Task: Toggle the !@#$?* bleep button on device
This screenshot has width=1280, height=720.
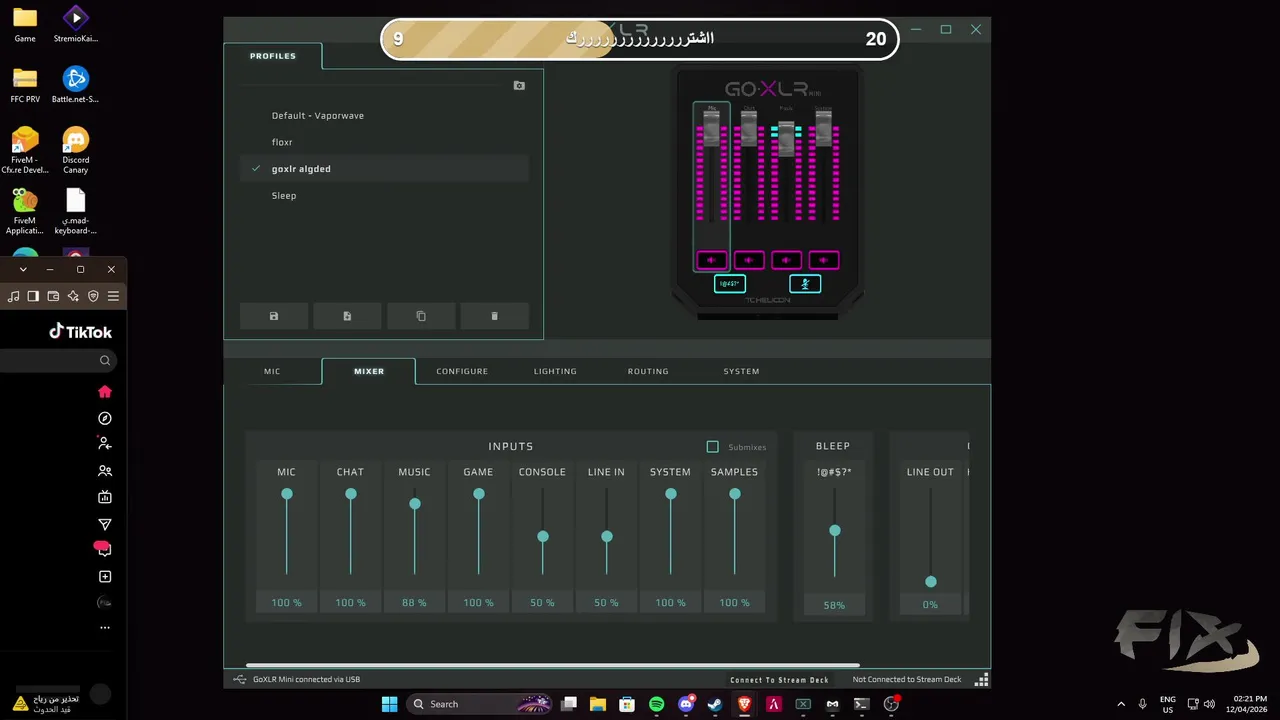Action: click(x=730, y=284)
